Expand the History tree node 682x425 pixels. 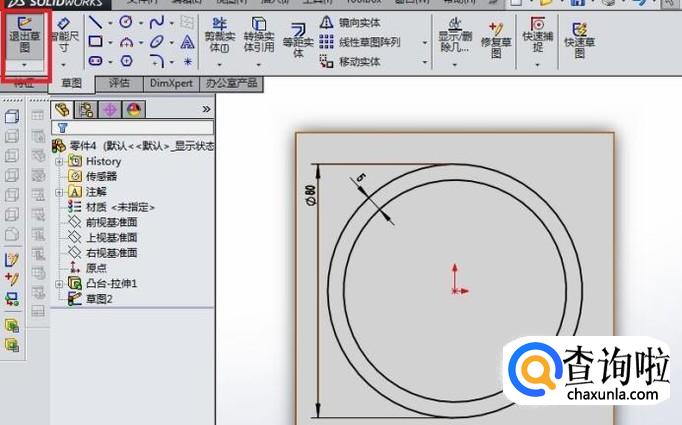coord(59,161)
